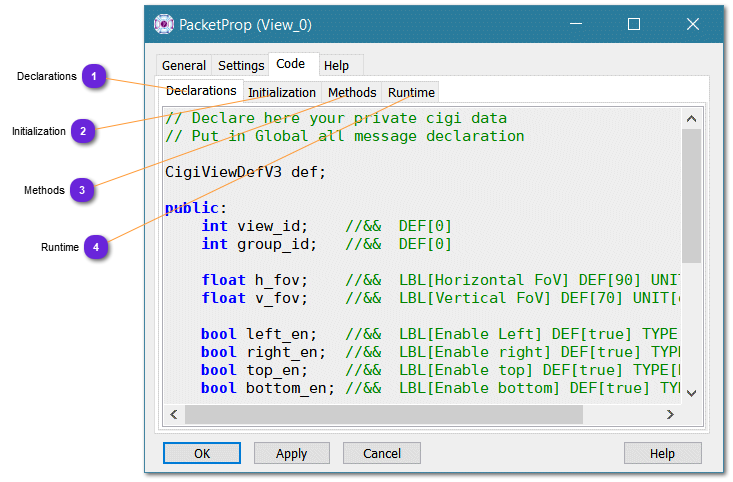Switch to the General tab
Image resolution: width=733 pixels, height=482 pixels.
click(184, 66)
